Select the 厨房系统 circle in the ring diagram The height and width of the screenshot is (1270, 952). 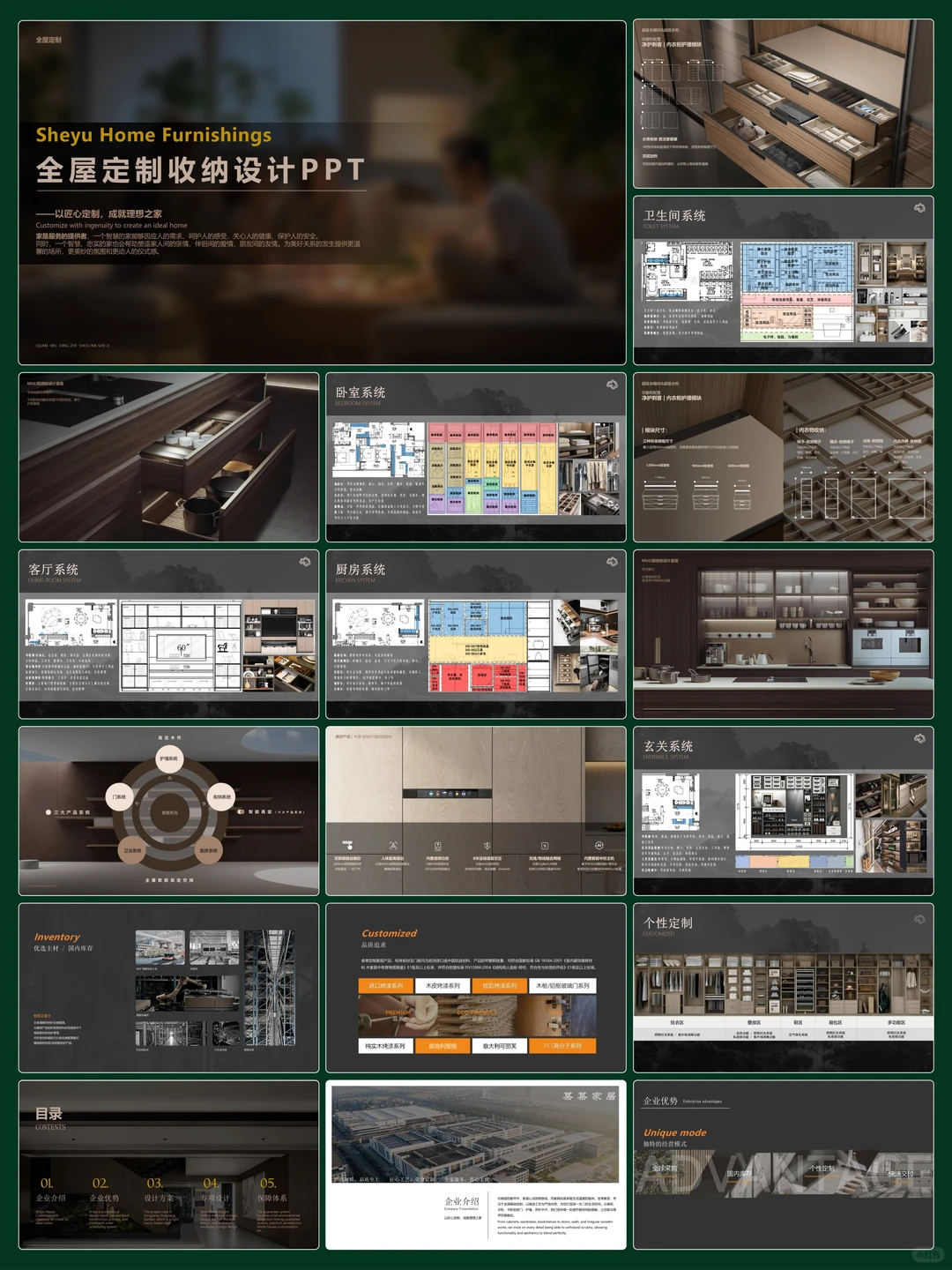(209, 851)
